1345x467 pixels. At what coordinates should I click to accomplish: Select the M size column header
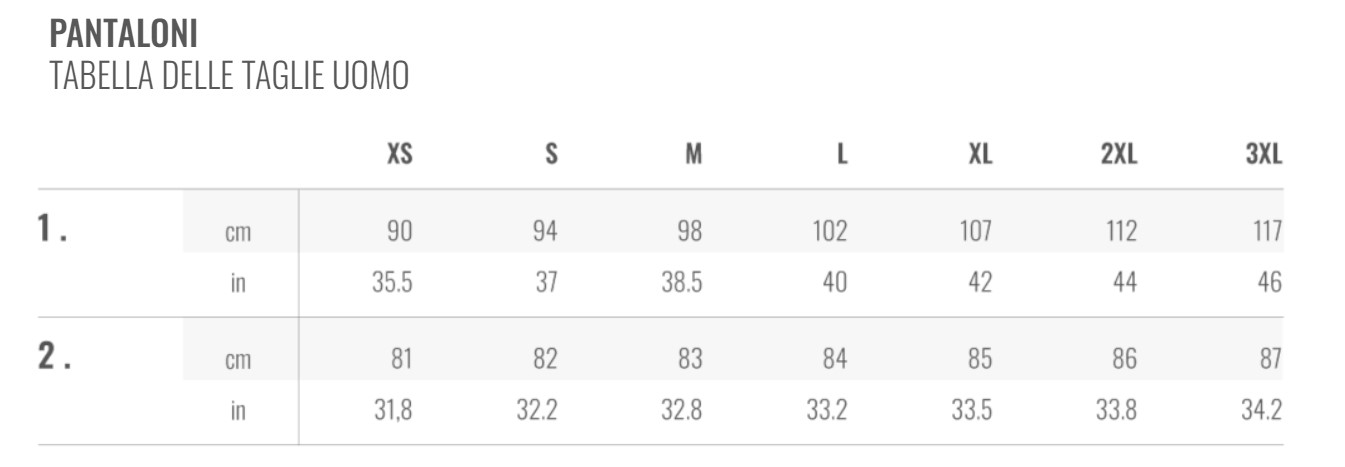693,154
